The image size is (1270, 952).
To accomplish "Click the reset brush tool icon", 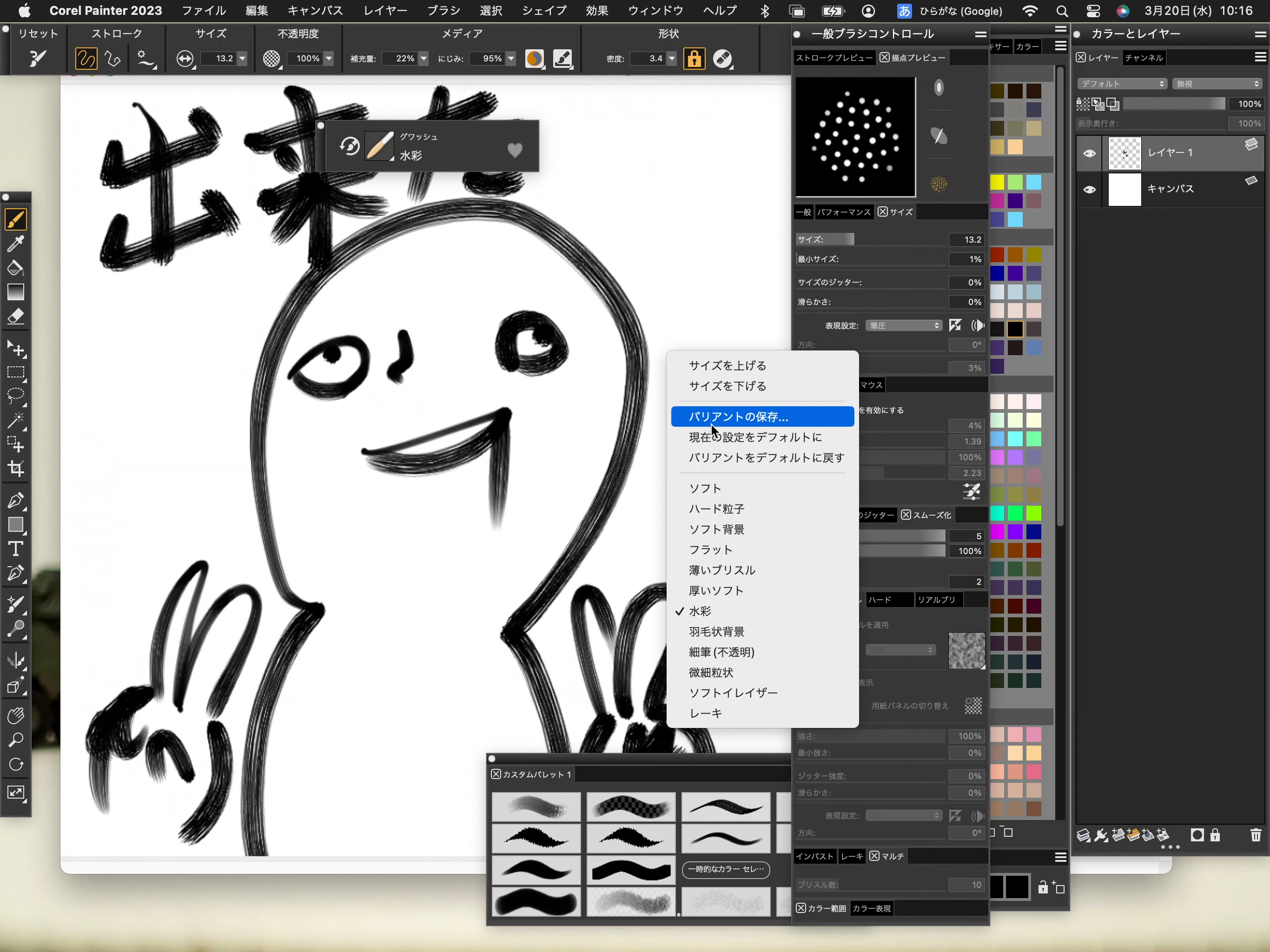I will (x=38, y=58).
